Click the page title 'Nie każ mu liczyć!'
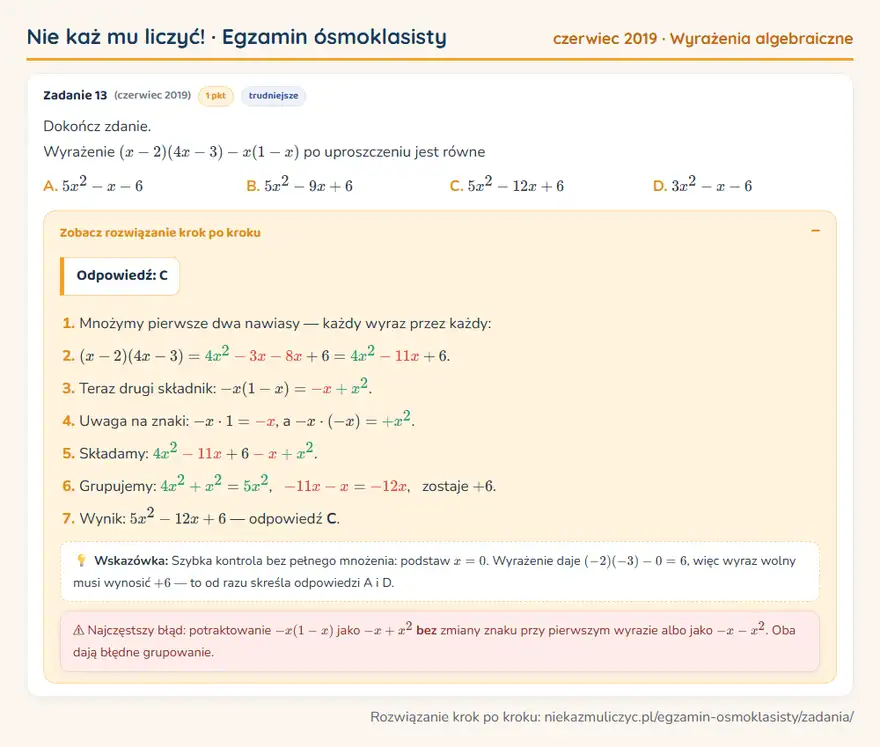Image resolution: width=880 pixels, height=747 pixels. tap(116, 37)
